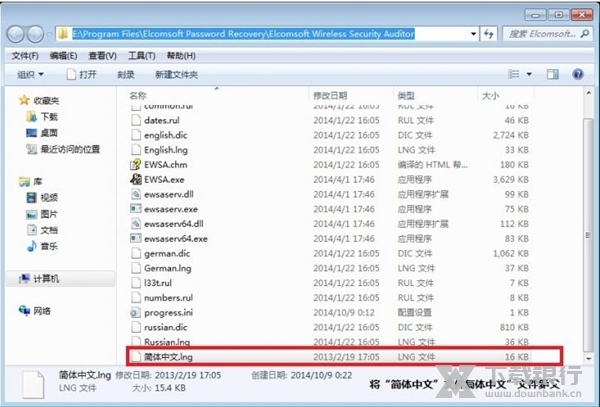Click the 2014/10/9 0:12 date cell
The image size is (600, 407).
point(344,313)
